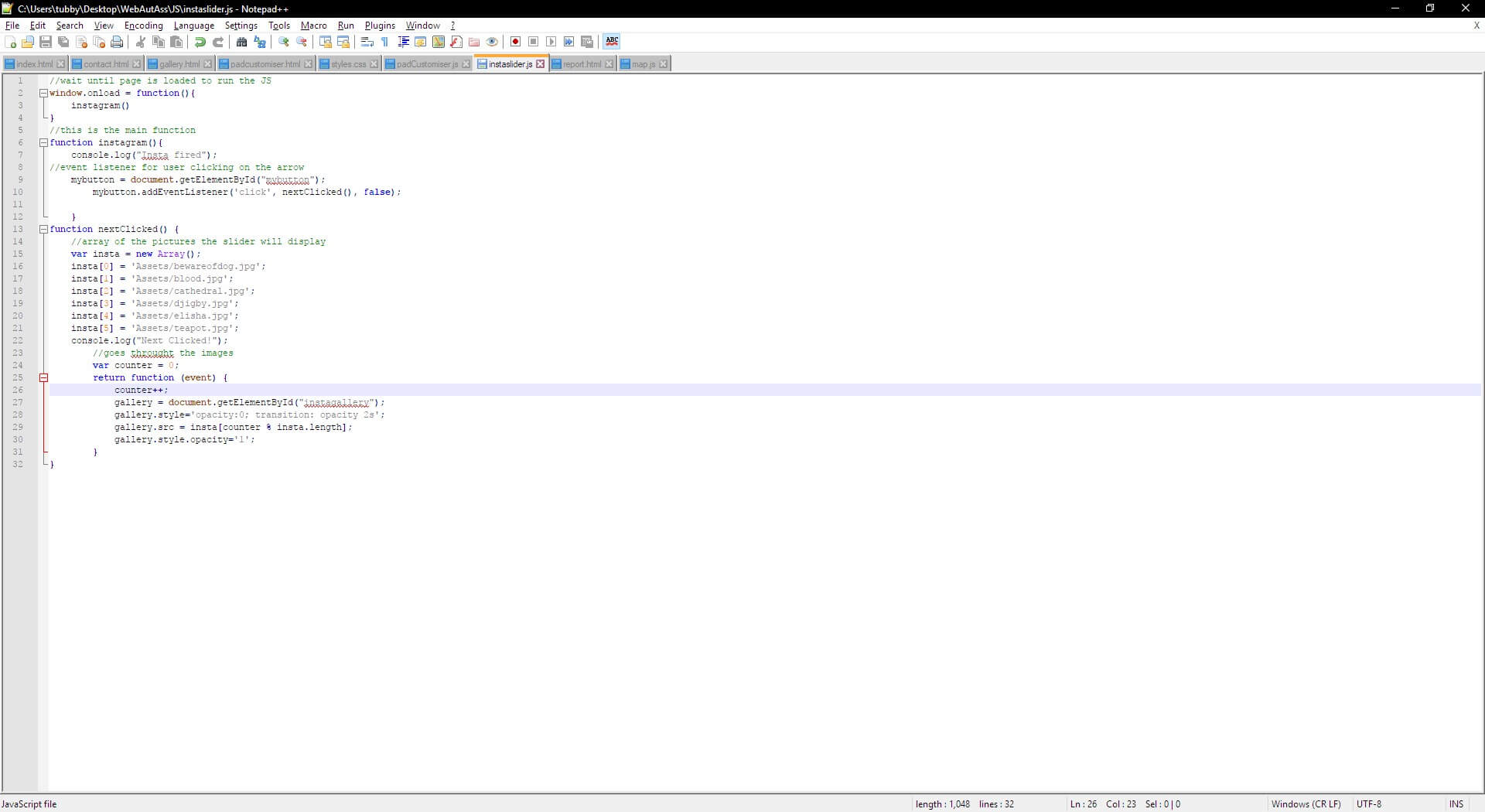Switch to the gallery.html tab
Image resolution: width=1485 pixels, height=812 pixels.
tap(179, 64)
